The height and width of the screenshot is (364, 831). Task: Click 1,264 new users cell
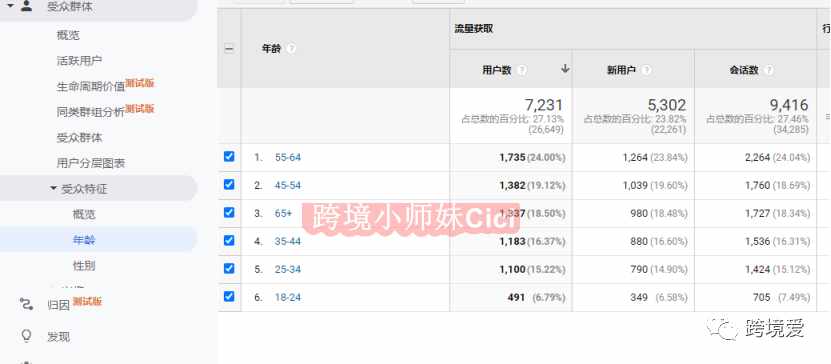[635, 157]
